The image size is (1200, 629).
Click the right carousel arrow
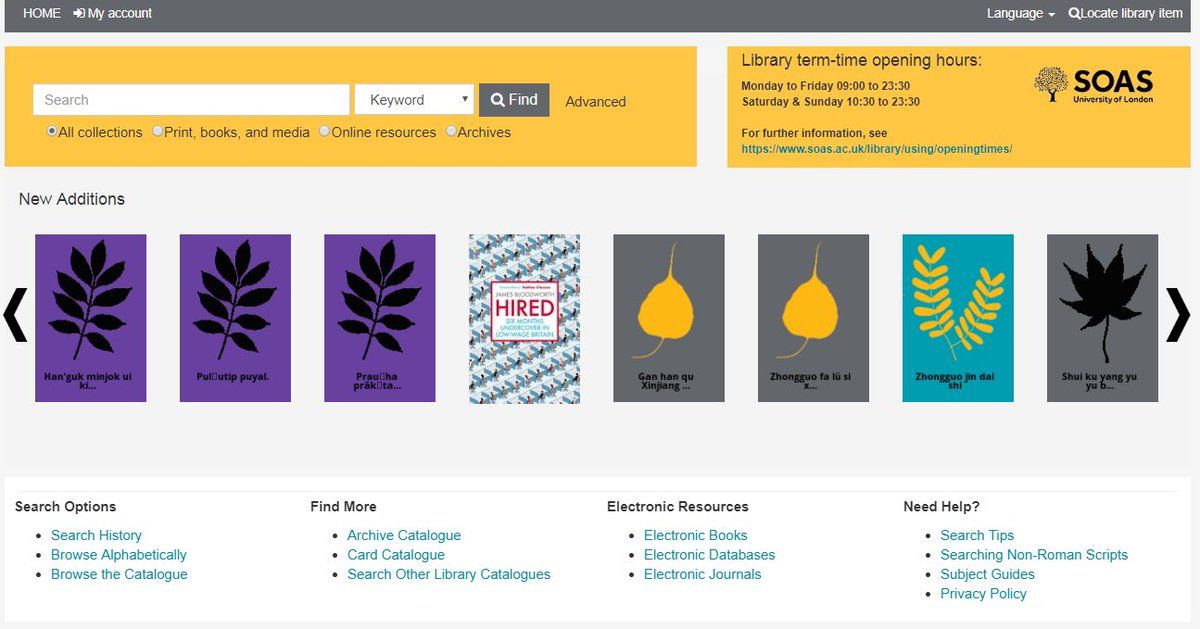tap(1178, 316)
